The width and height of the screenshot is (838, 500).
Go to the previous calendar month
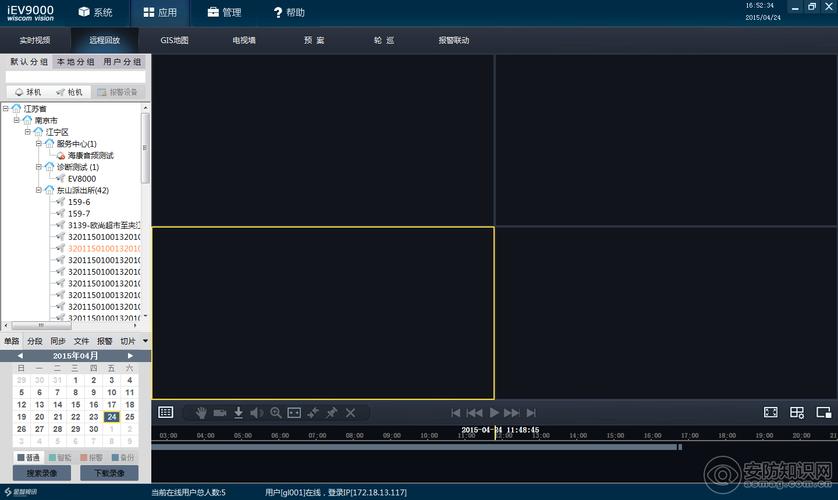[x=20, y=356]
